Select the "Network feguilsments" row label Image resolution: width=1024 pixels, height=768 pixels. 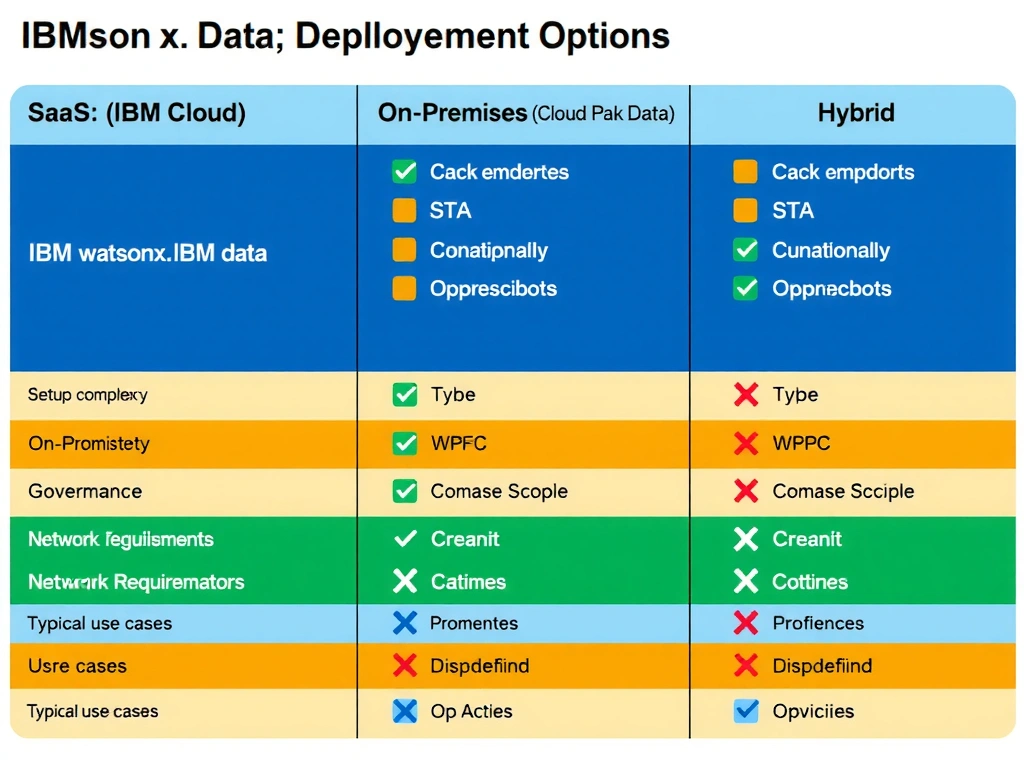121,539
